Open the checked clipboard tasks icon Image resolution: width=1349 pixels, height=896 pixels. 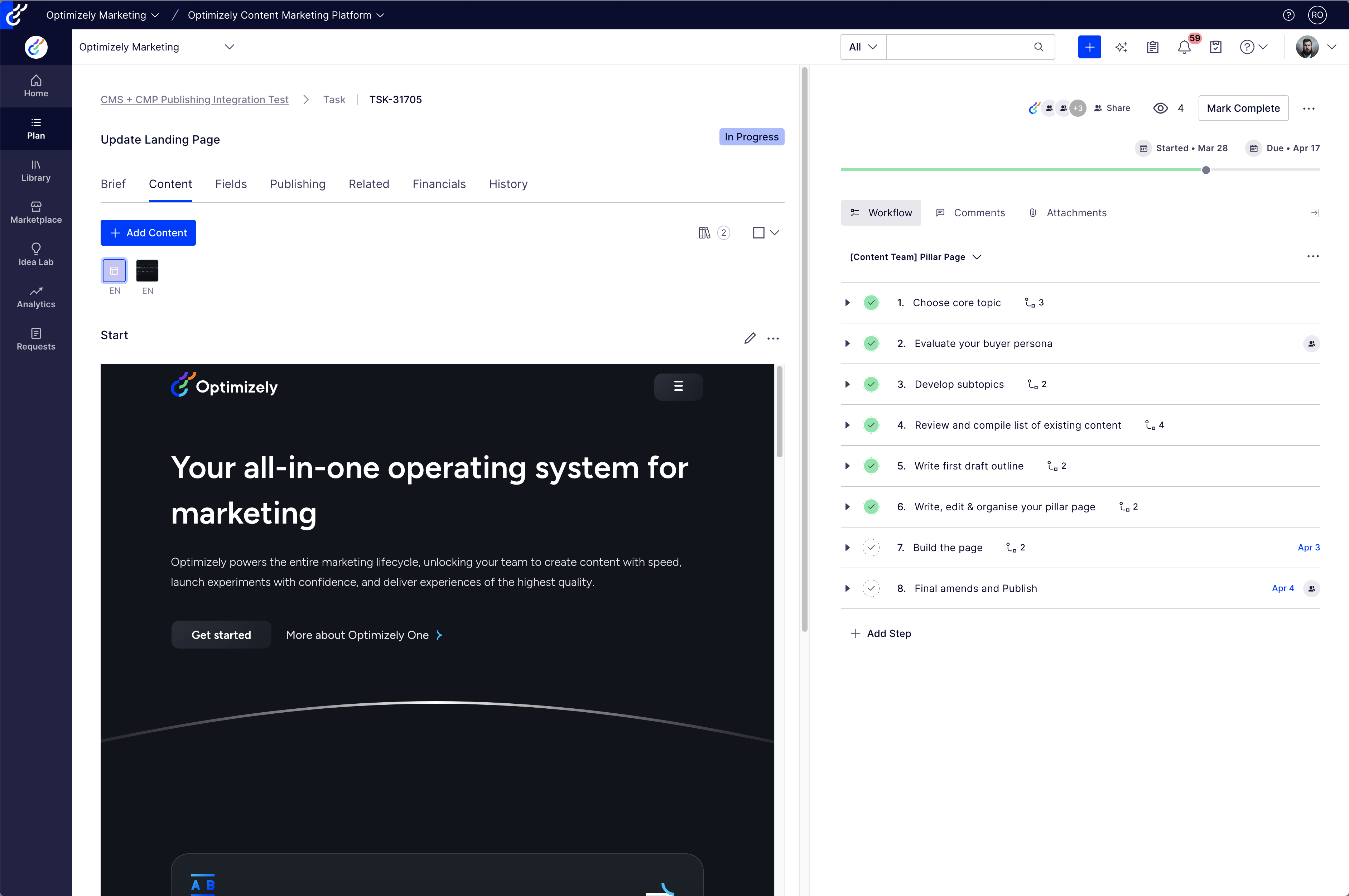click(1216, 47)
